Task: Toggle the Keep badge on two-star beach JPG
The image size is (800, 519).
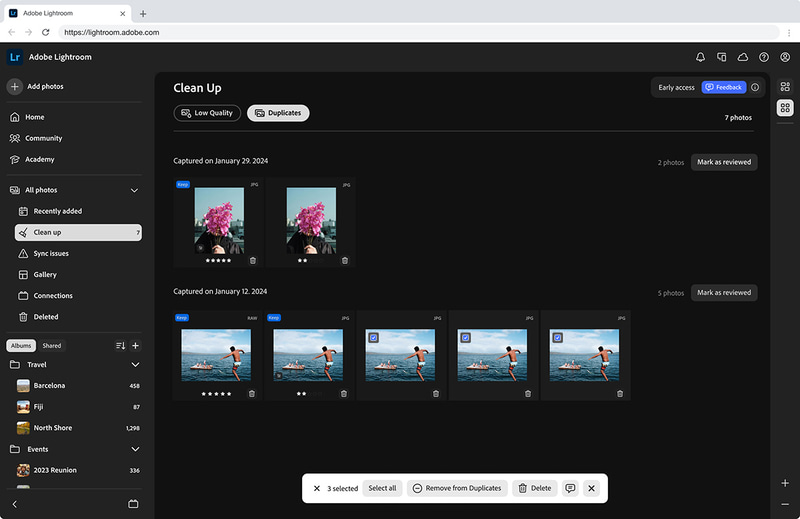Action: click(274, 318)
